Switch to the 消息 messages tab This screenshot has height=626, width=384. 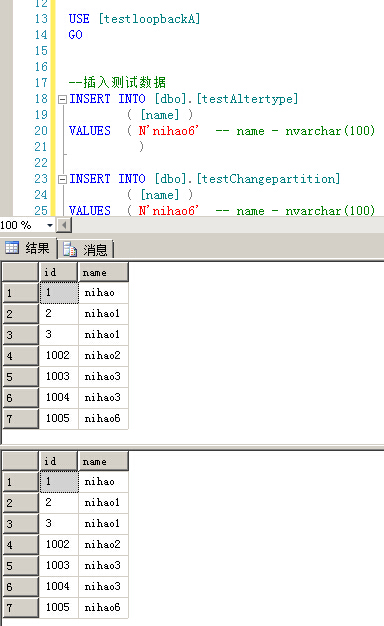86,250
